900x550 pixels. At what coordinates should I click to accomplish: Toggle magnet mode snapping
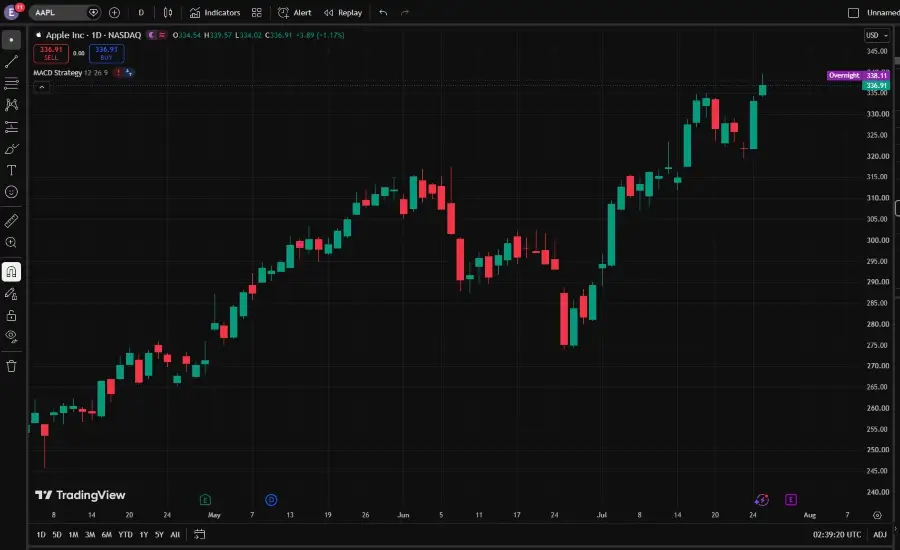(x=11, y=272)
